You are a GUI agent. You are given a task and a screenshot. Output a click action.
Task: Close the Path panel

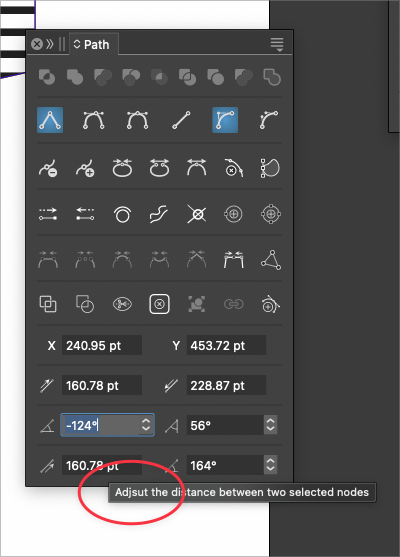tap(37, 44)
